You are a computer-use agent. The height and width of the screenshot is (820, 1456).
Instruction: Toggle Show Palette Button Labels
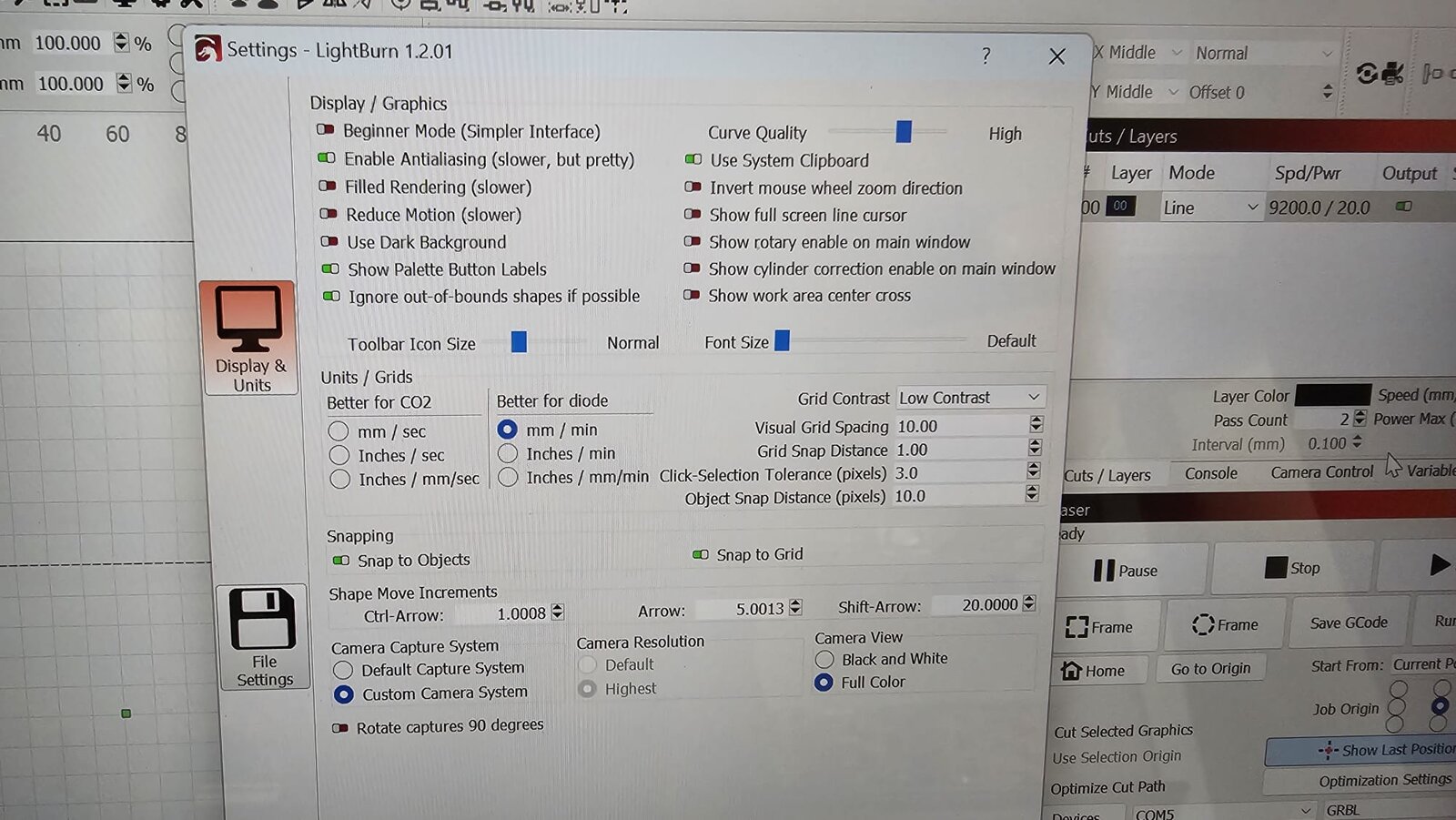coord(330,269)
